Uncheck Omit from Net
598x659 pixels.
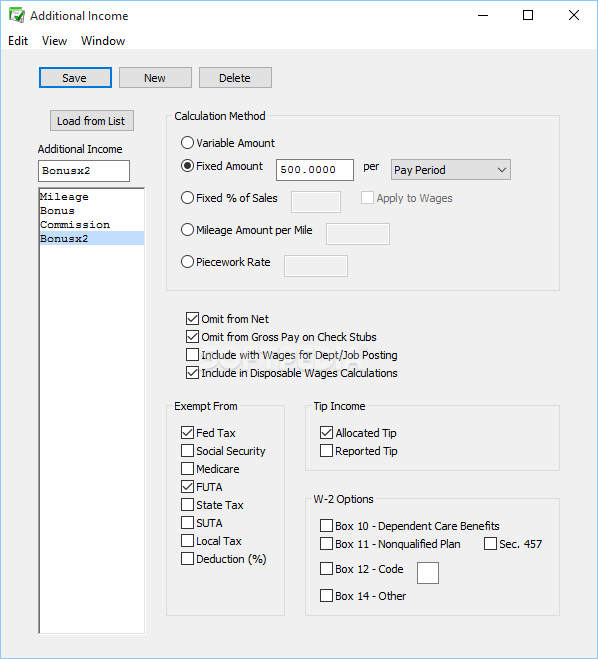point(192,319)
